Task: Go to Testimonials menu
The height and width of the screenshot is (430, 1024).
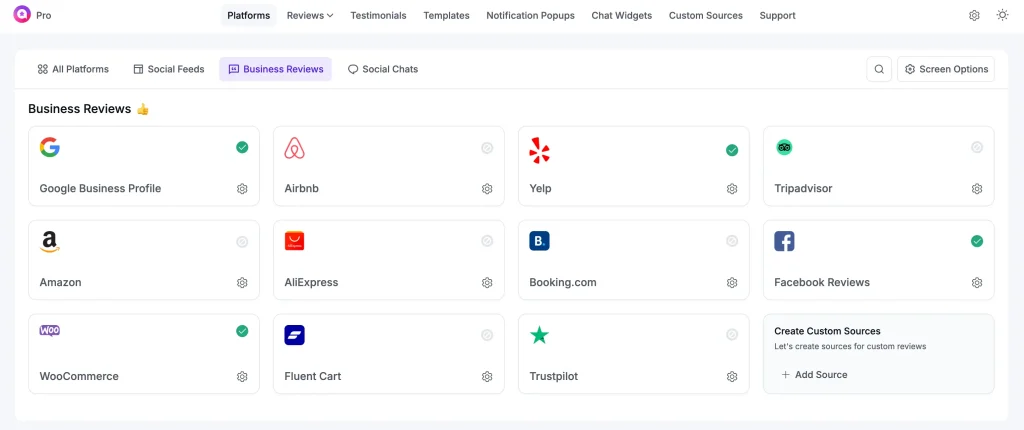Action: point(378,16)
